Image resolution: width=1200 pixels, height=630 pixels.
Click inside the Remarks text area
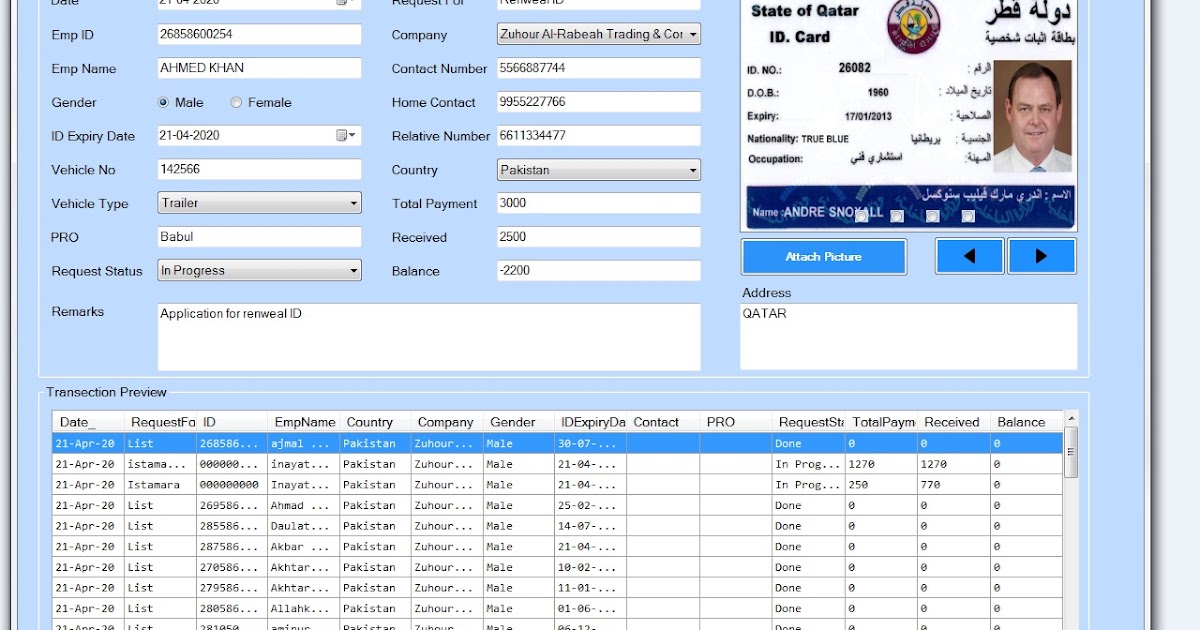[x=430, y=335]
